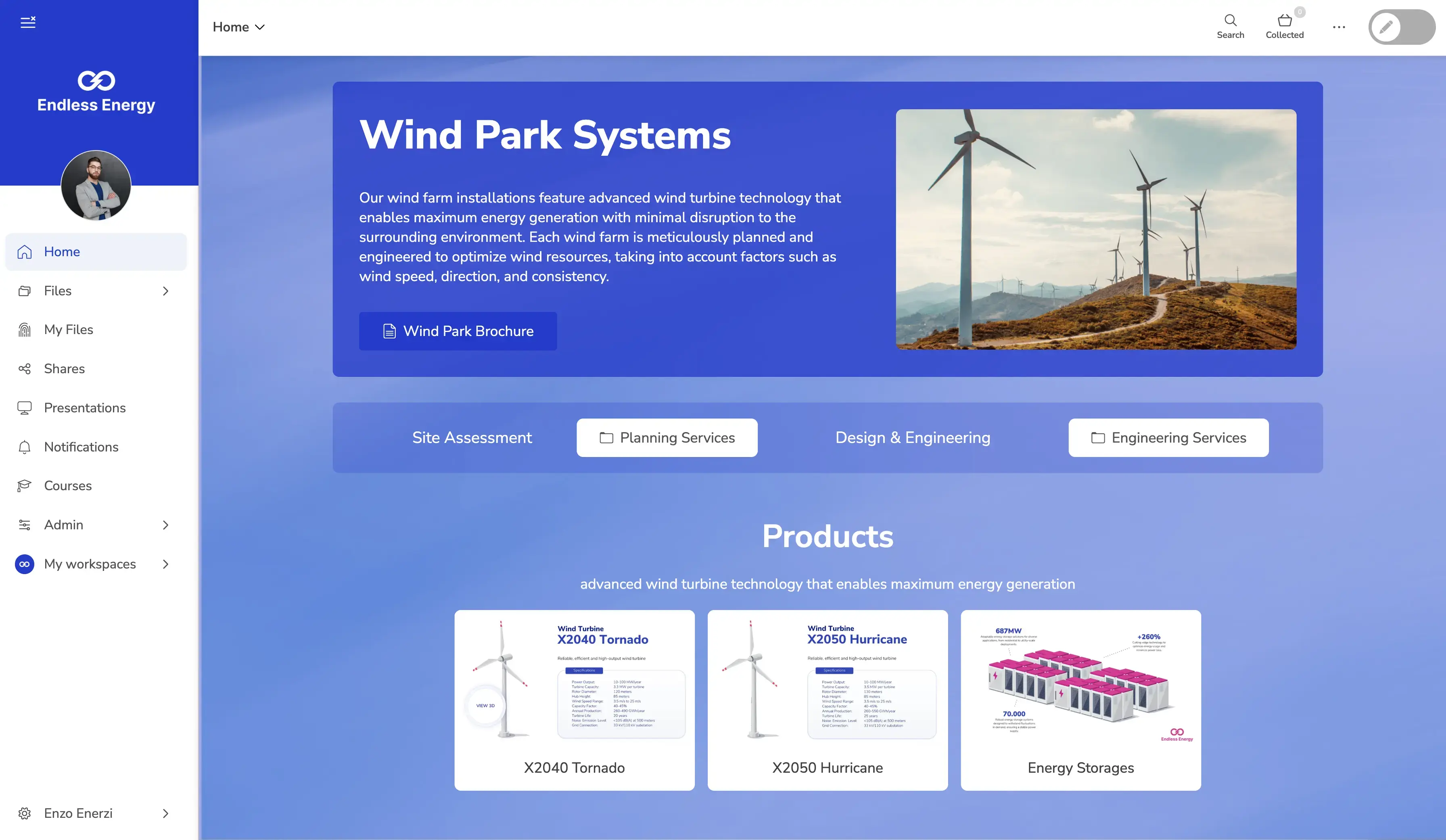The height and width of the screenshot is (840, 1446).
Task: Click the three-dot more options icon
Action: tap(1339, 27)
